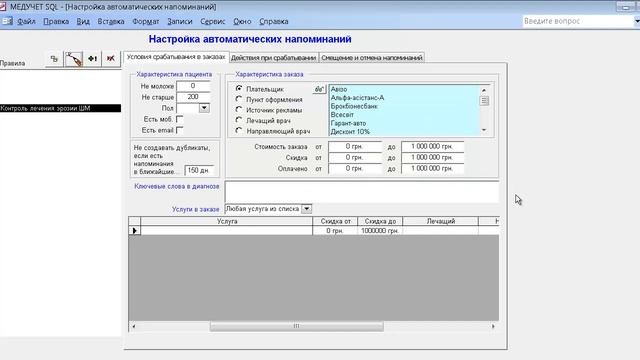Image resolution: width=640 pixels, height=360 pixels.
Task: Toggle the Есть email checkbox
Action: (180, 130)
